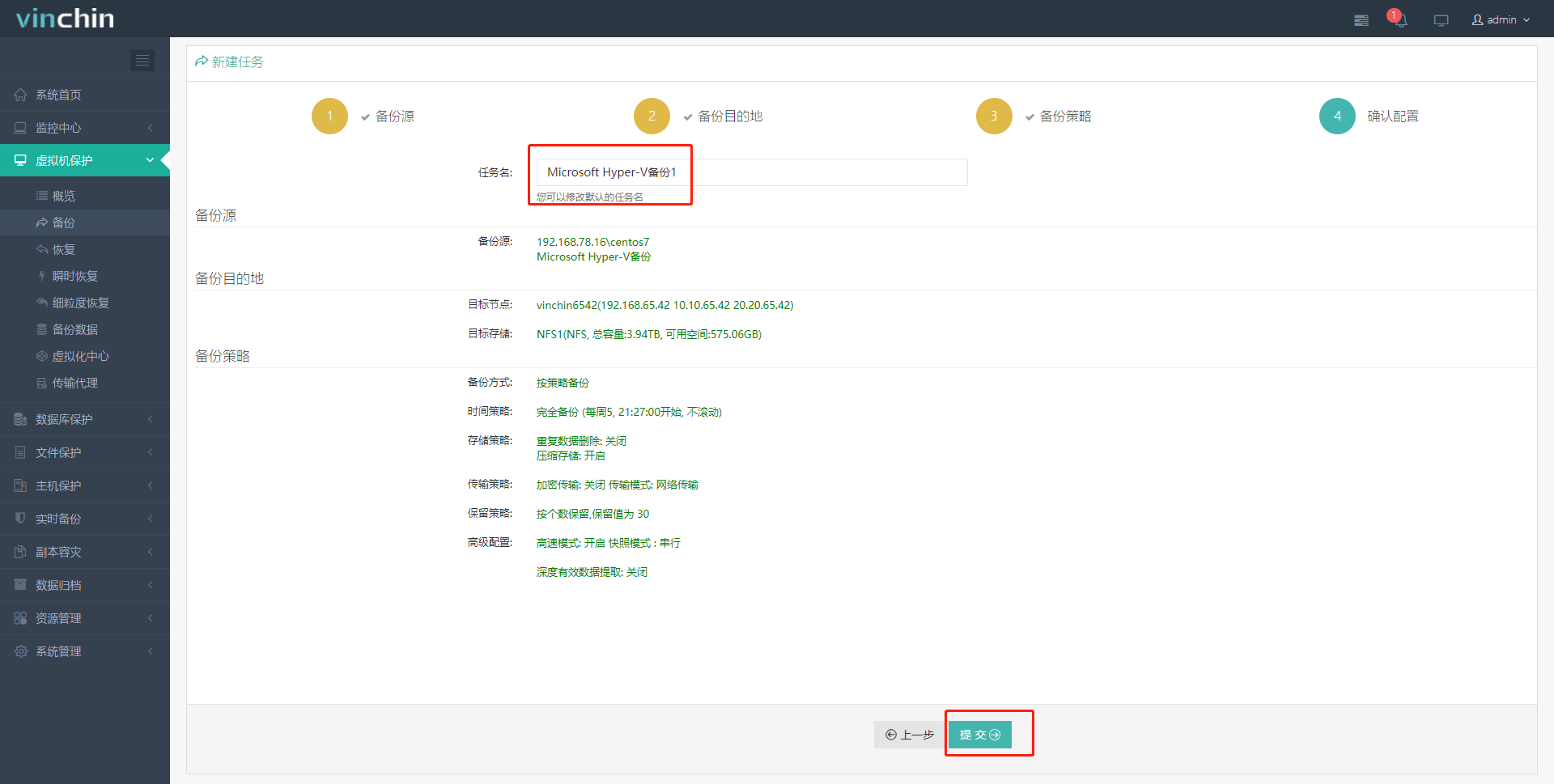Expand the 系统管理 menu
Viewport: 1554px width, 784px height.
(85, 651)
